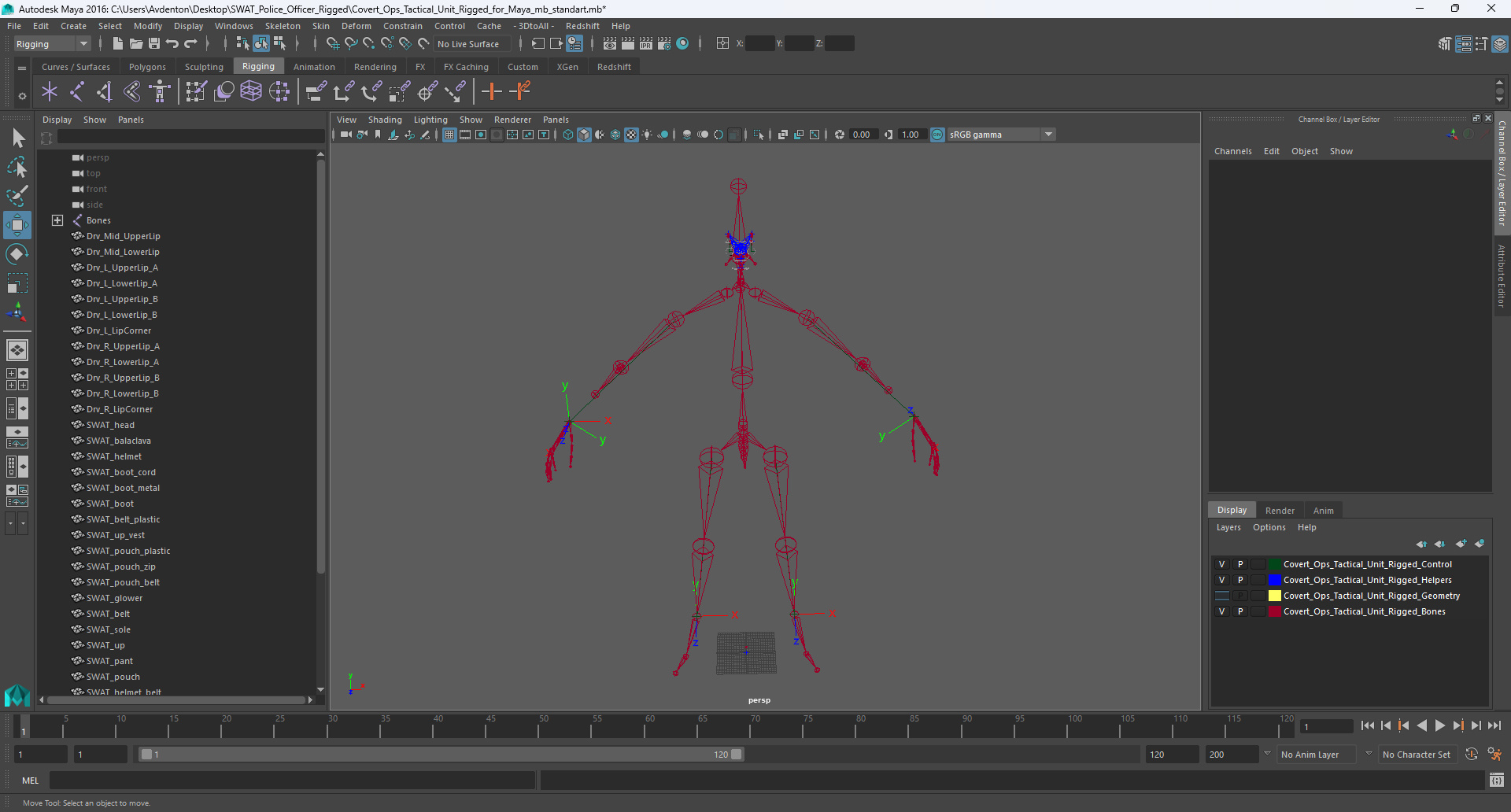
Task: Activate the Select tool arrow
Action: (17, 138)
